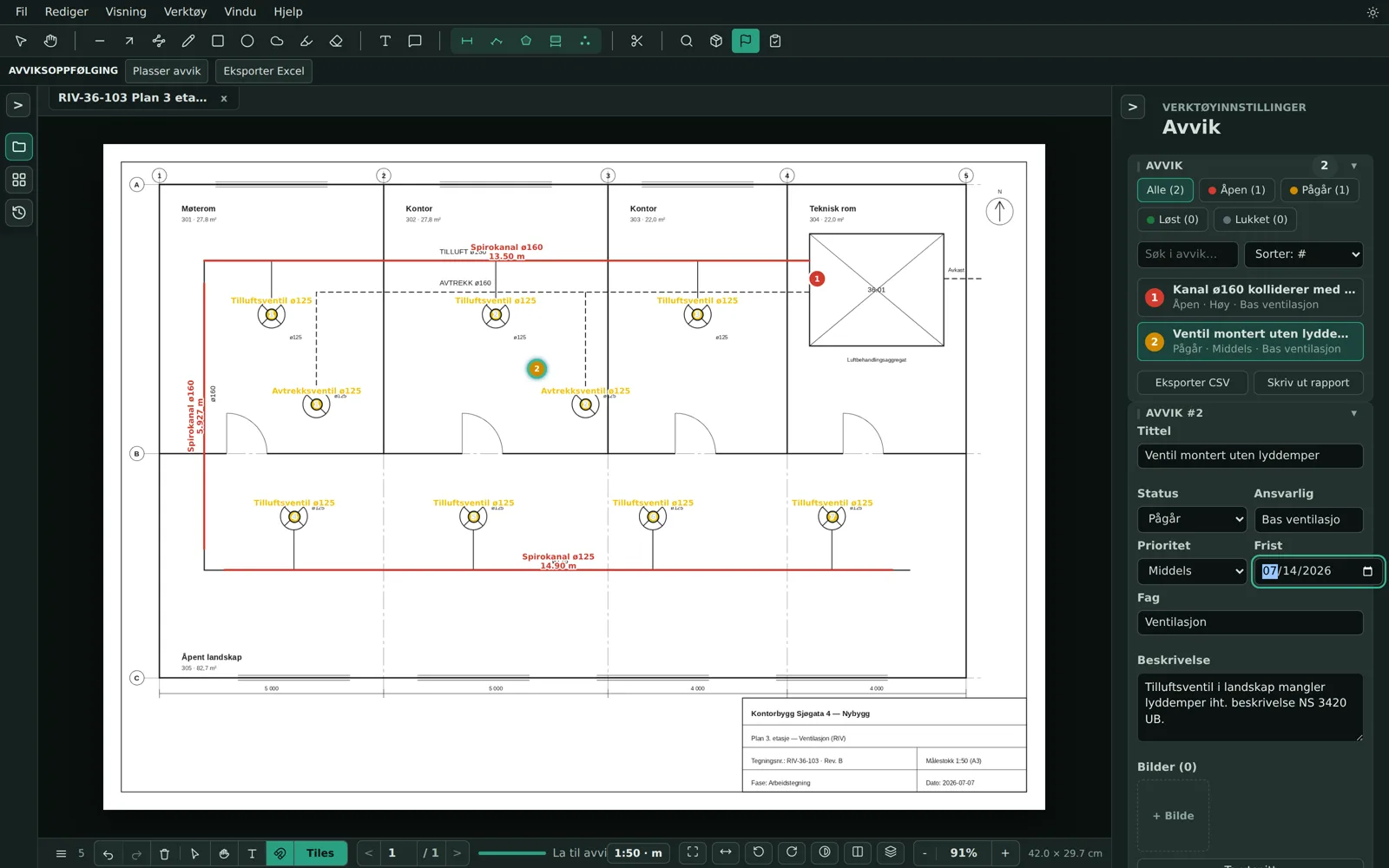The width and height of the screenshot is (1389, 868).
Task: Open the Verktøy menu
Action: pos(185,12)
